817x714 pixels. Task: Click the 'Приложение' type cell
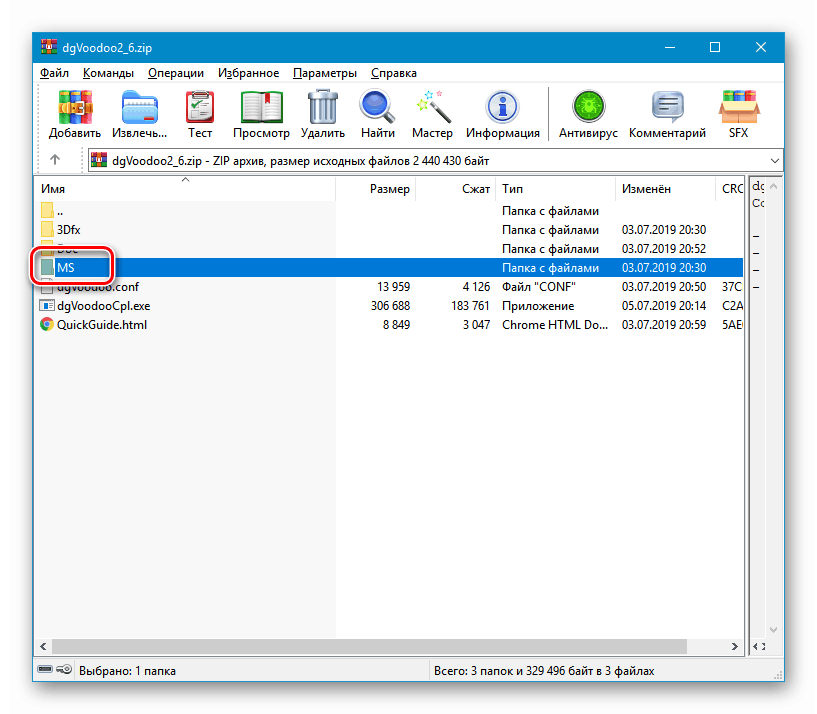click(x=538, y=306)
